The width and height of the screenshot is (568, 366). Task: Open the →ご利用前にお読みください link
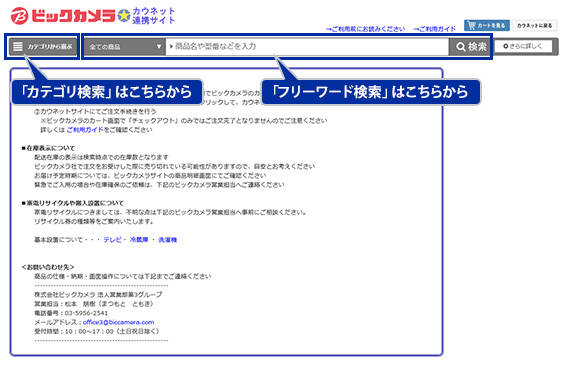[365, 29]
